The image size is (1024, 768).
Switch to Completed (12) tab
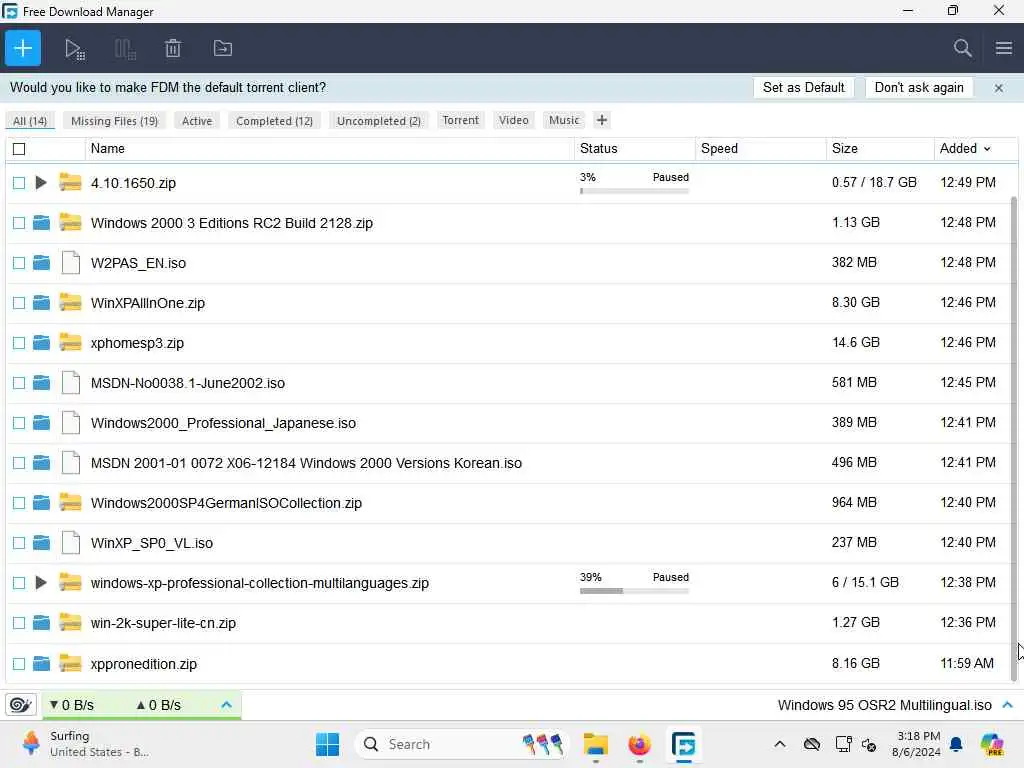pyautogui.click(x=274, y=121)
